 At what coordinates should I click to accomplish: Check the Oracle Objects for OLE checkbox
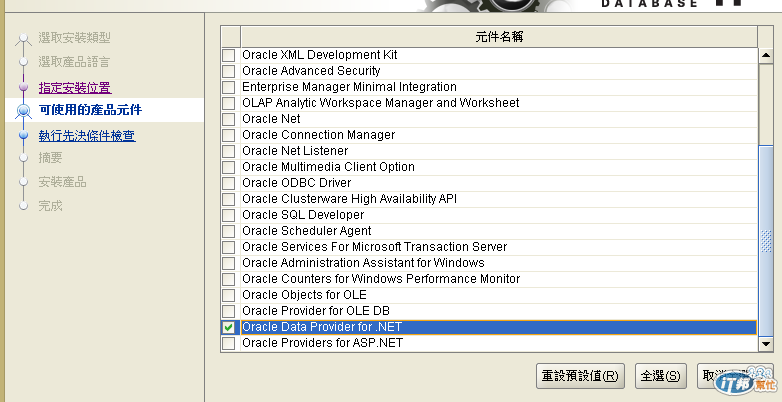(228, 295)
